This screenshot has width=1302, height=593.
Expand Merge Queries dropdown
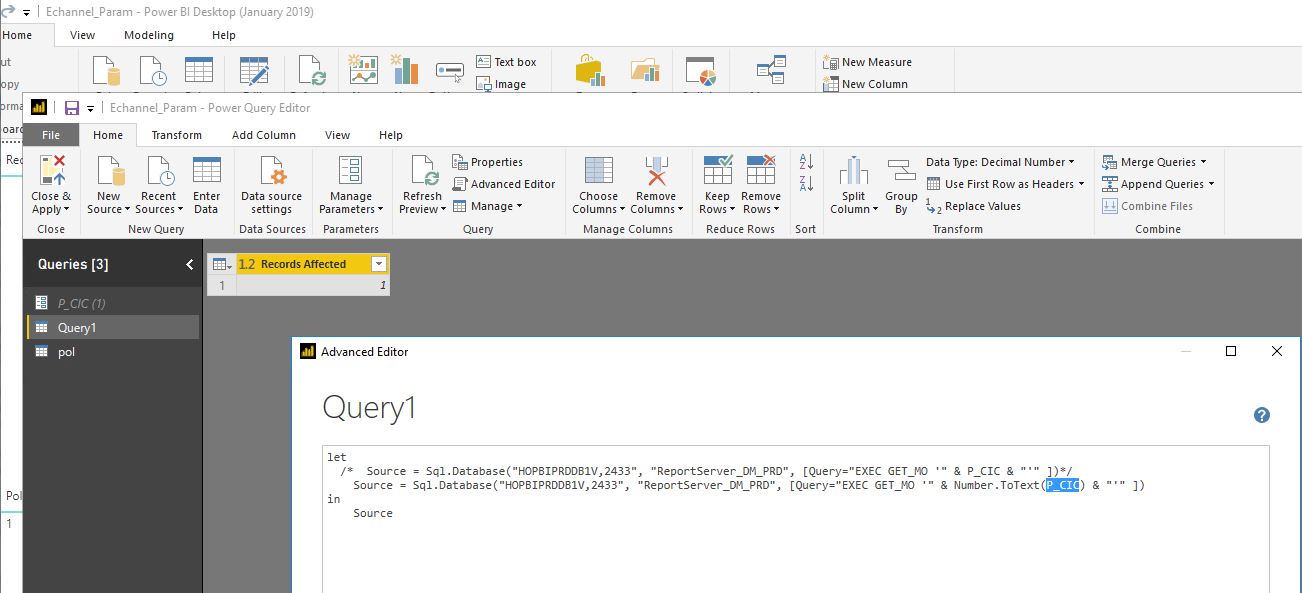(x=1203, y=162)
